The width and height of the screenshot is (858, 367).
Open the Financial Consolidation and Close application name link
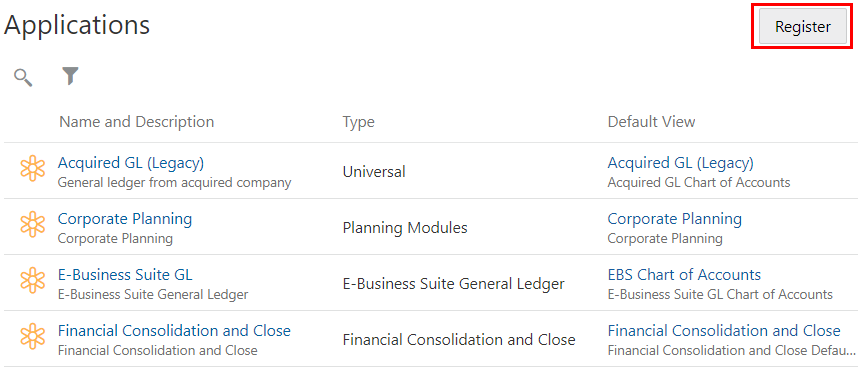(x=174, y=330)
